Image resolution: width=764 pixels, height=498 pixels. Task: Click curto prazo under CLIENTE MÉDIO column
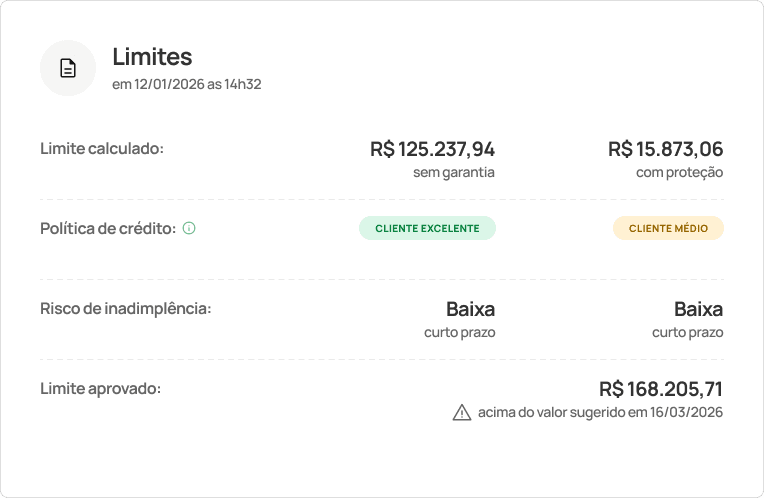[688, 332]
